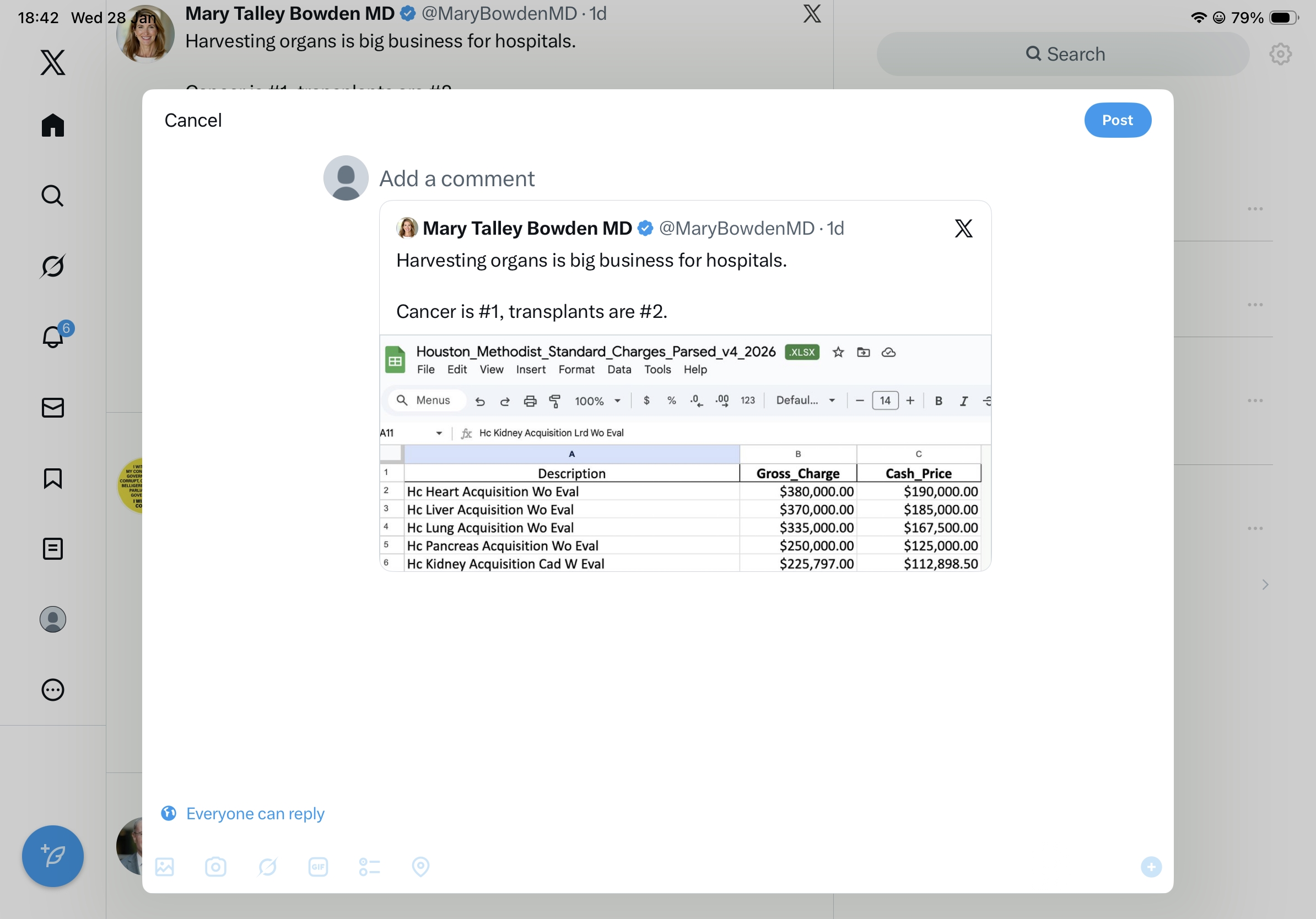Open camera from compose toolbar
1316x919 pixels.
pos(215,867)
